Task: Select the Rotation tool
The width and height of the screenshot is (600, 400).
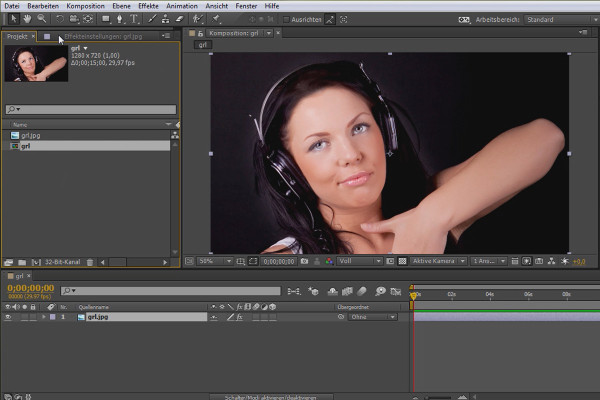Action: pyautogui.click(x=60, y=19)
